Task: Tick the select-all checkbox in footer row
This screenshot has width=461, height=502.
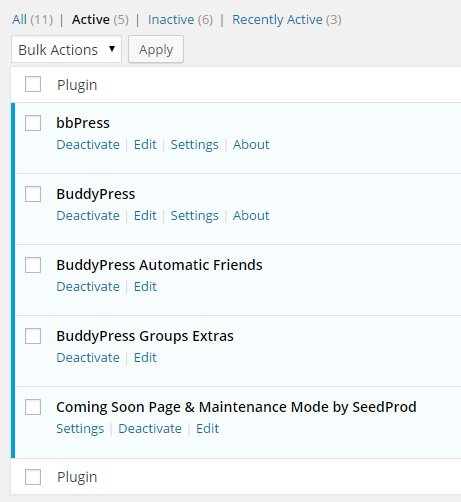Action: tap(33, 477)
